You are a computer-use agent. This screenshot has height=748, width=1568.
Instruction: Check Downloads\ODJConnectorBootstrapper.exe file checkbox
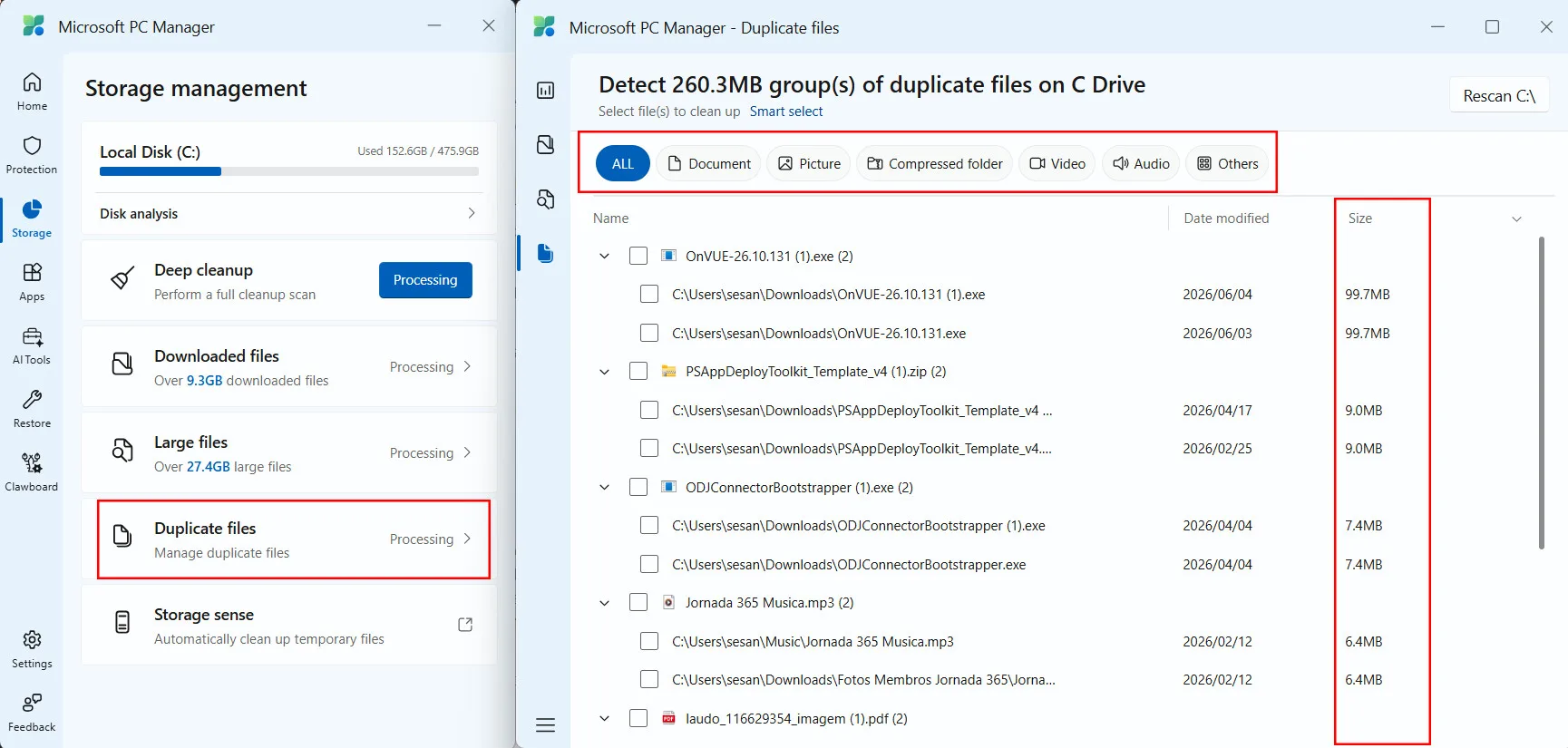click(649, 564)
